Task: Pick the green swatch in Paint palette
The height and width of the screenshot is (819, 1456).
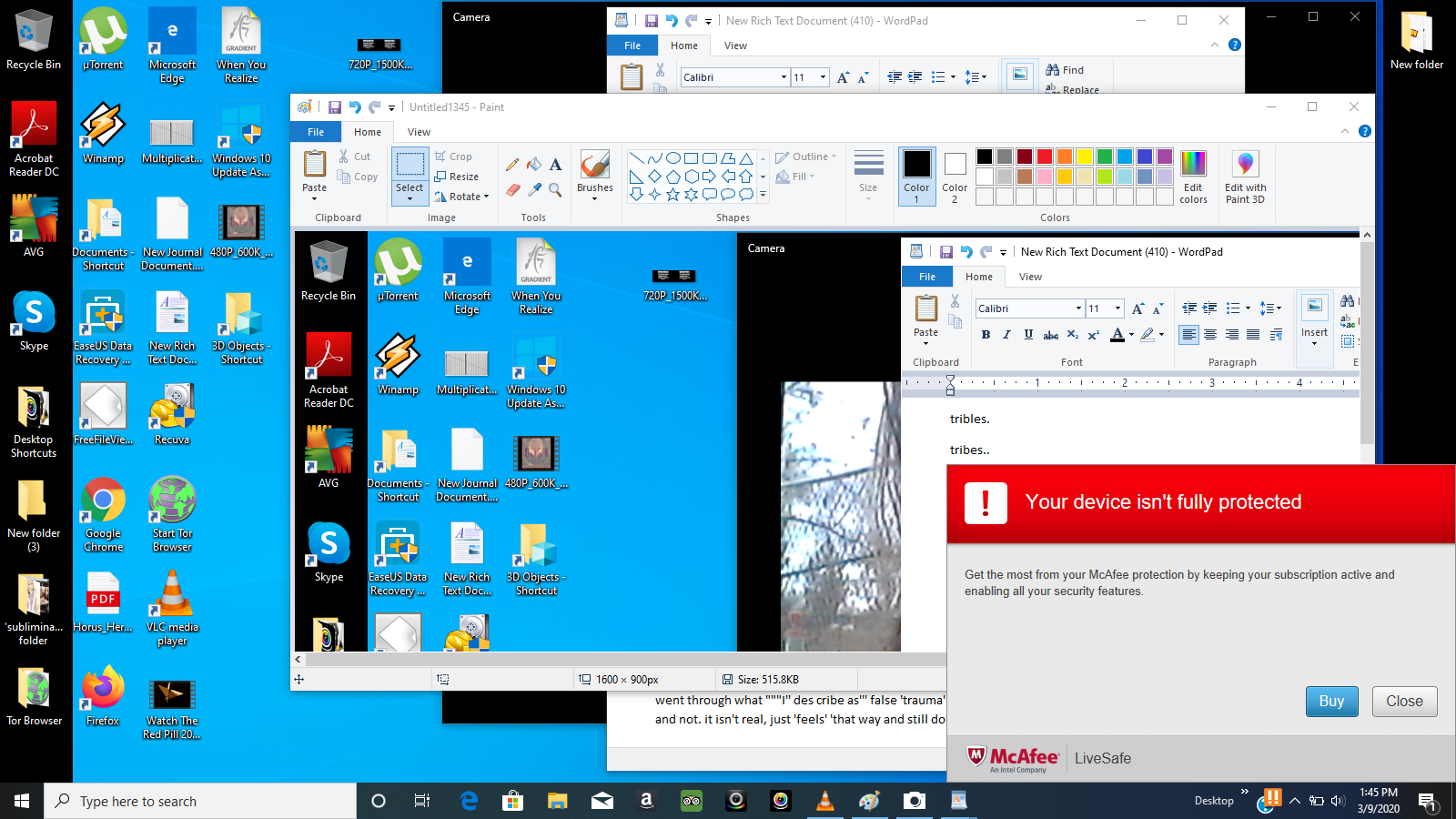Action: point(1105,157)
